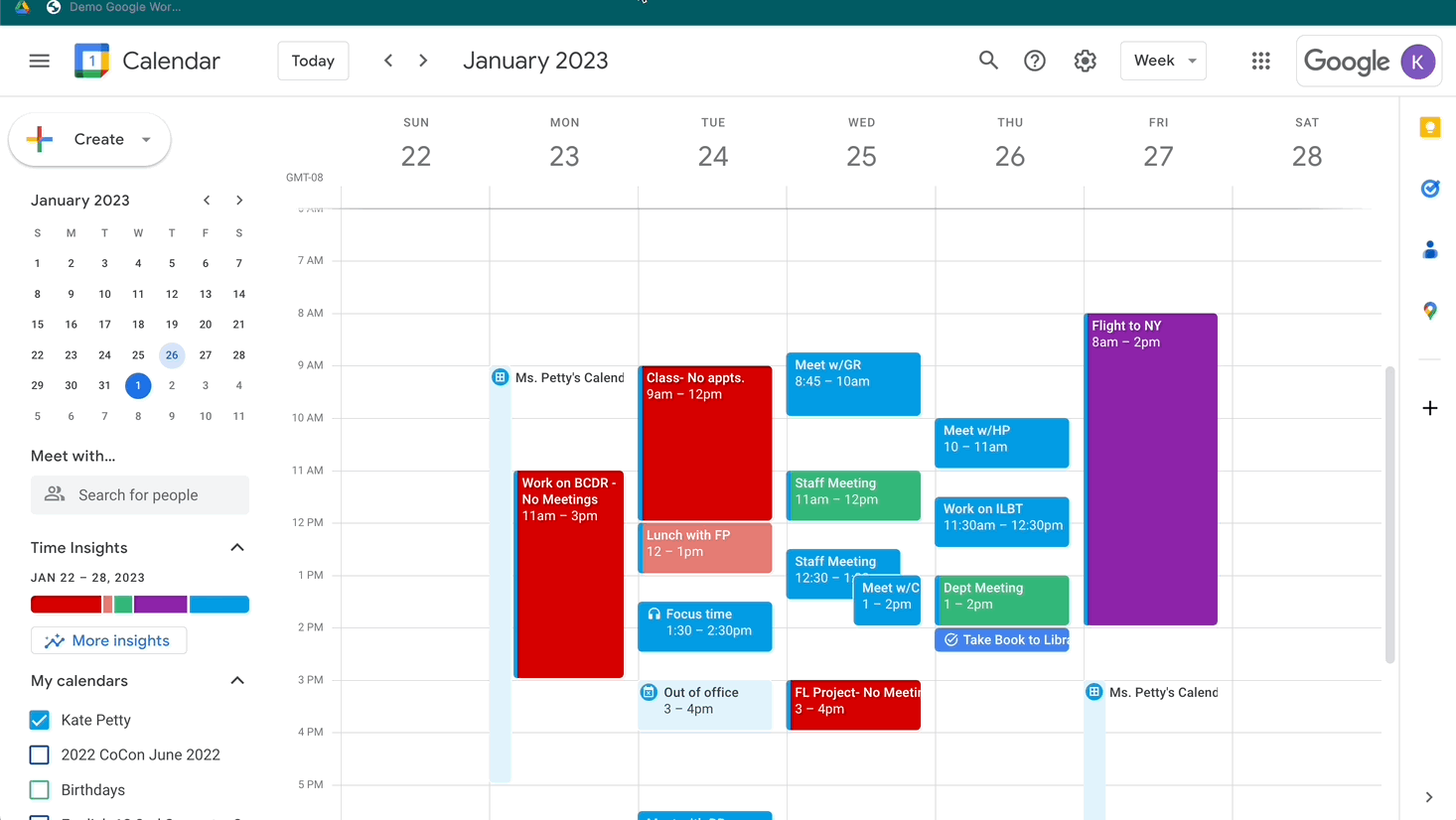This screenshot has width=1456, height=820.
Task: Open the Week view dropdown
Action: [1163, 61]
